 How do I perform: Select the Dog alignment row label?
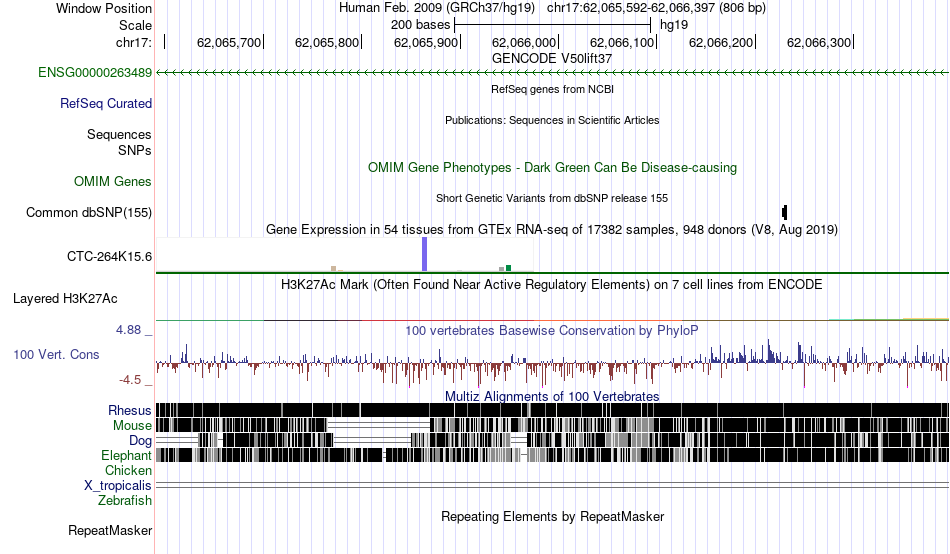click(x=140, y=441)
